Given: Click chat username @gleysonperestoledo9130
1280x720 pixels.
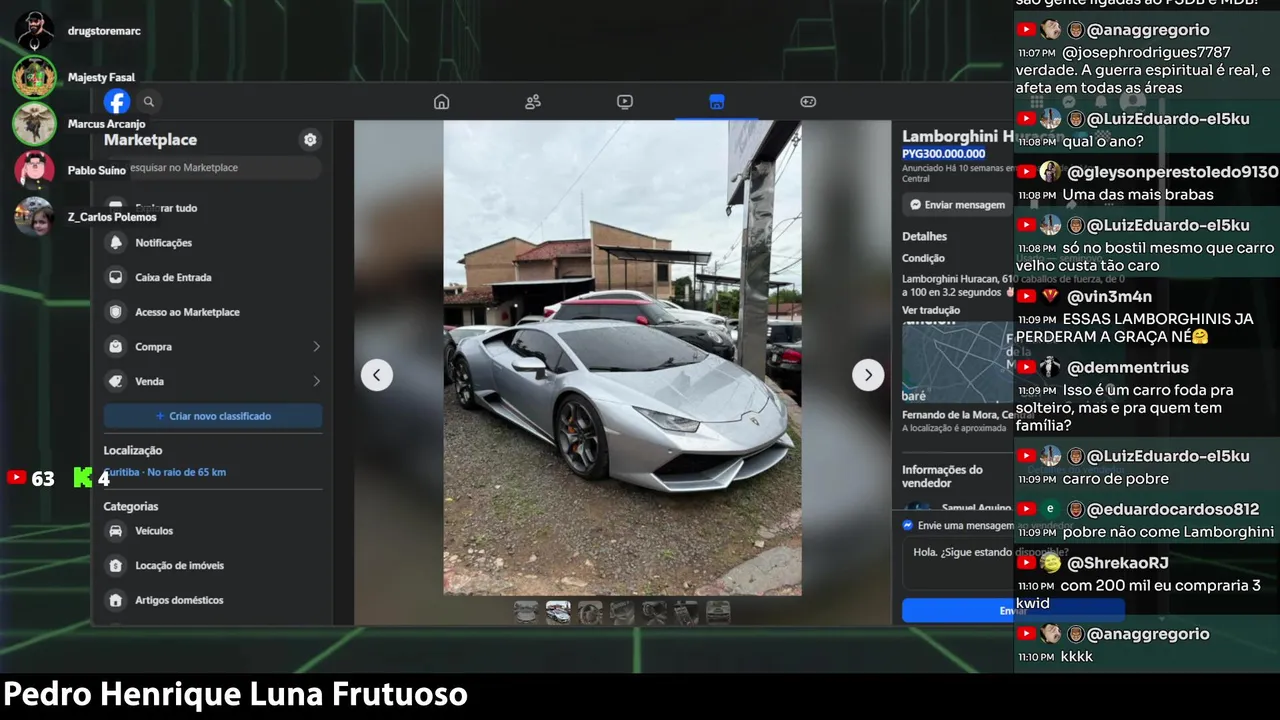Looking at the screenshot, I should (x=1172, y=172).
